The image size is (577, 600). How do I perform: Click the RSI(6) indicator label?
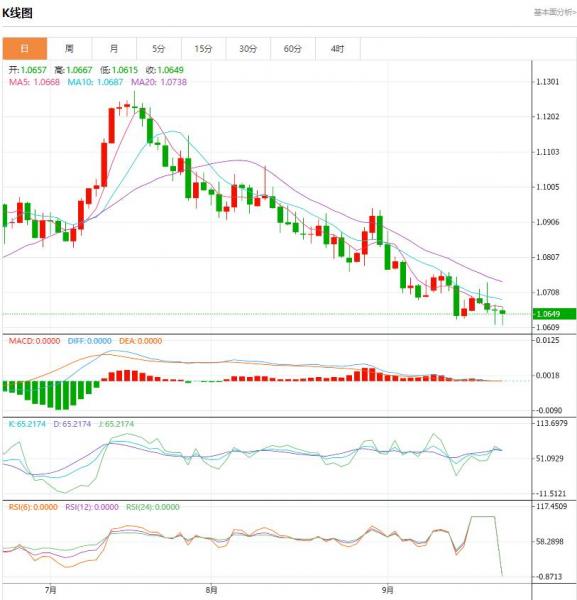point(33,507)
